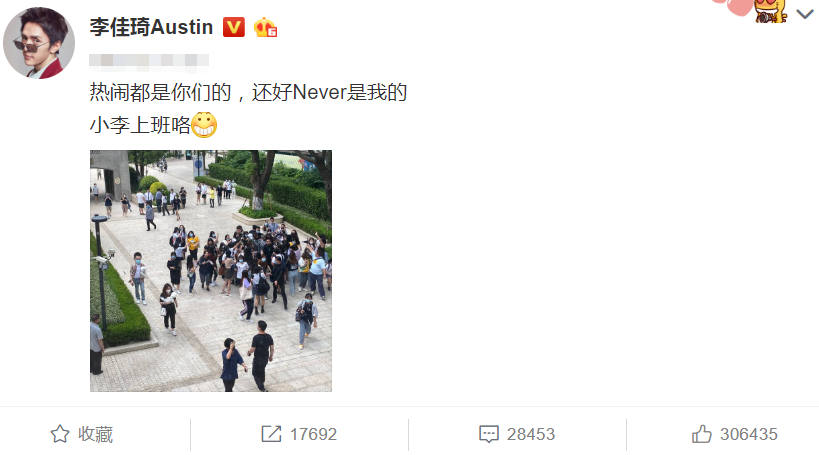819x455 pixels.
Task: Click the cartoon sticker at the top right
Action: [x=770, y=10]
